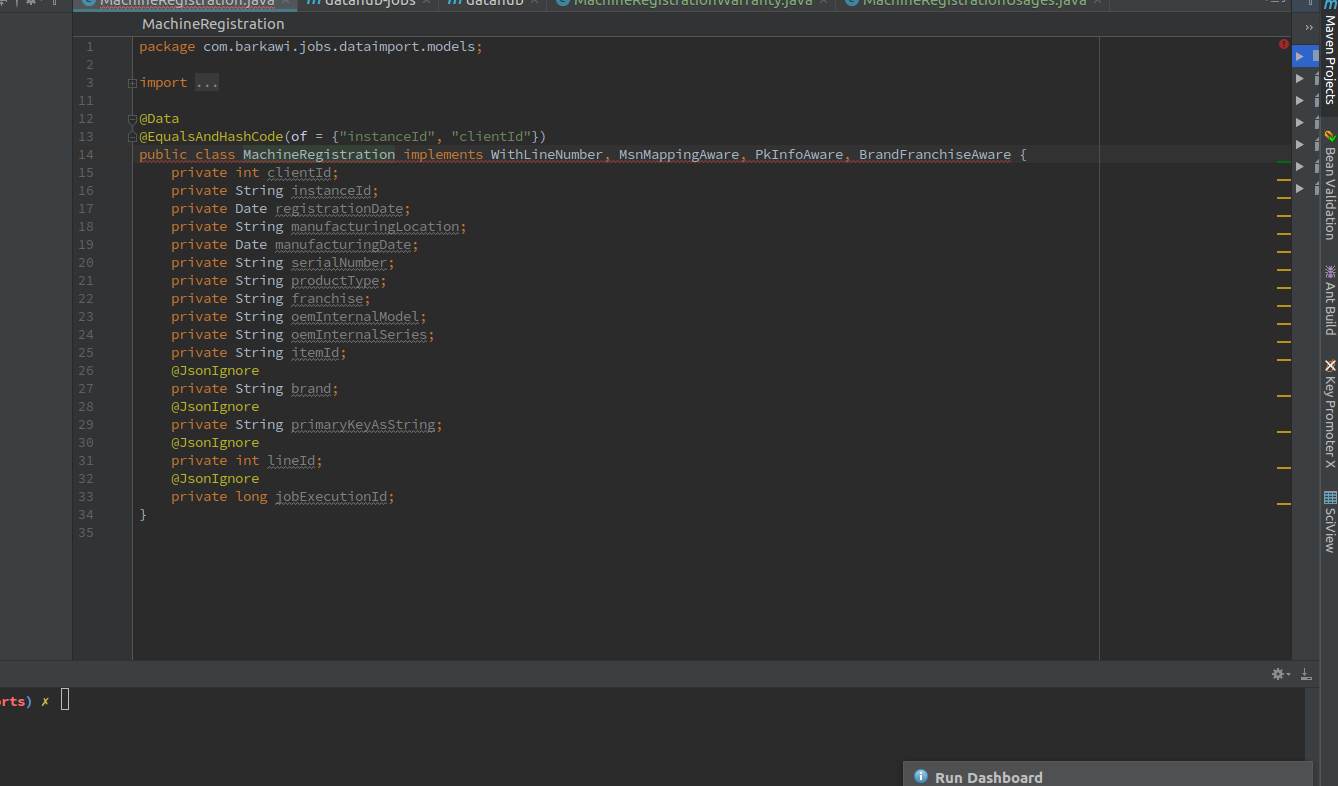Show more Maven toolbar items via double chevron
Image resolution: width=1338 pixels, height=786 pixels.
(1309, 28)
